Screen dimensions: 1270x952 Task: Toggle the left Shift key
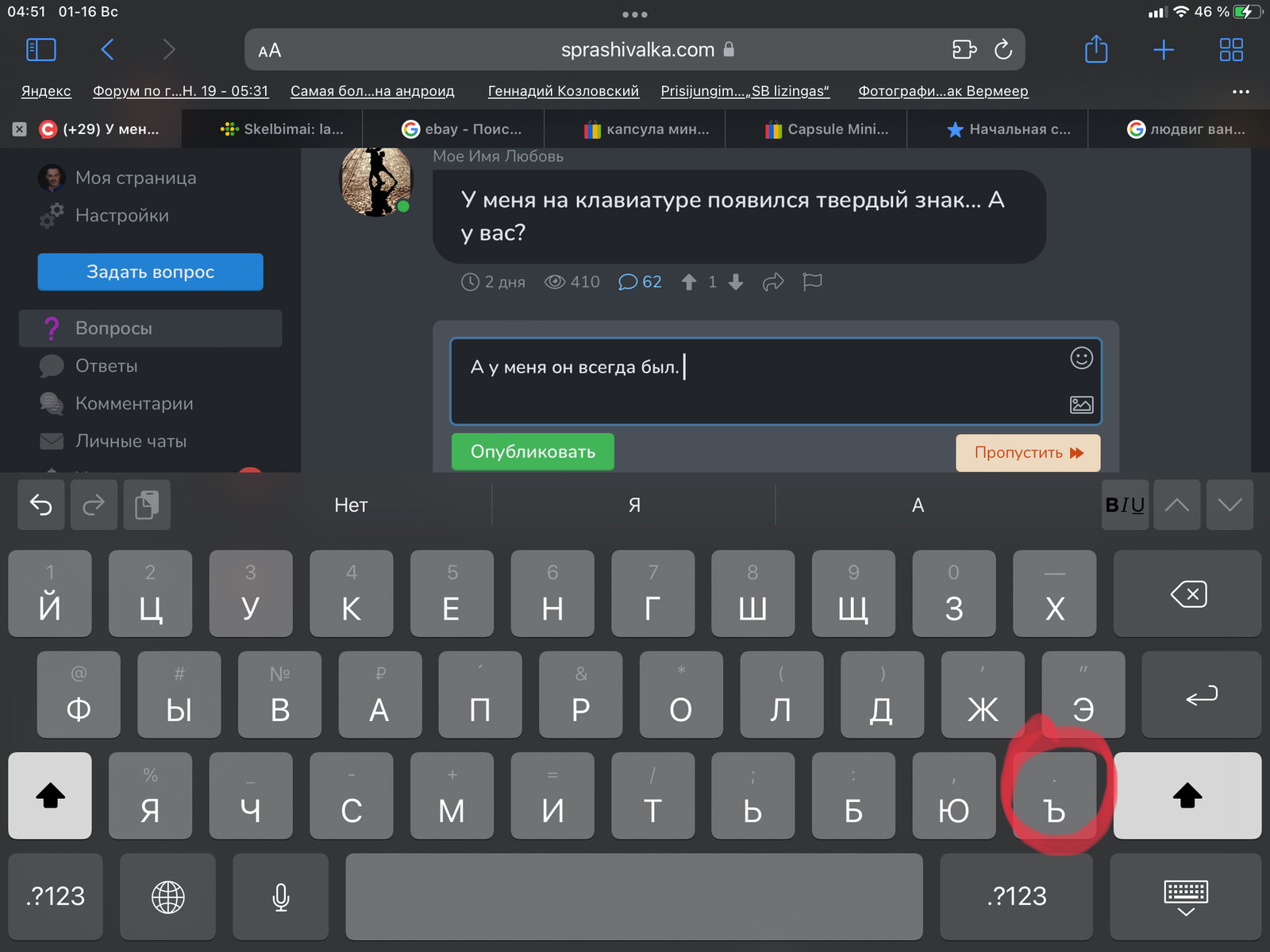pos(50,795)
